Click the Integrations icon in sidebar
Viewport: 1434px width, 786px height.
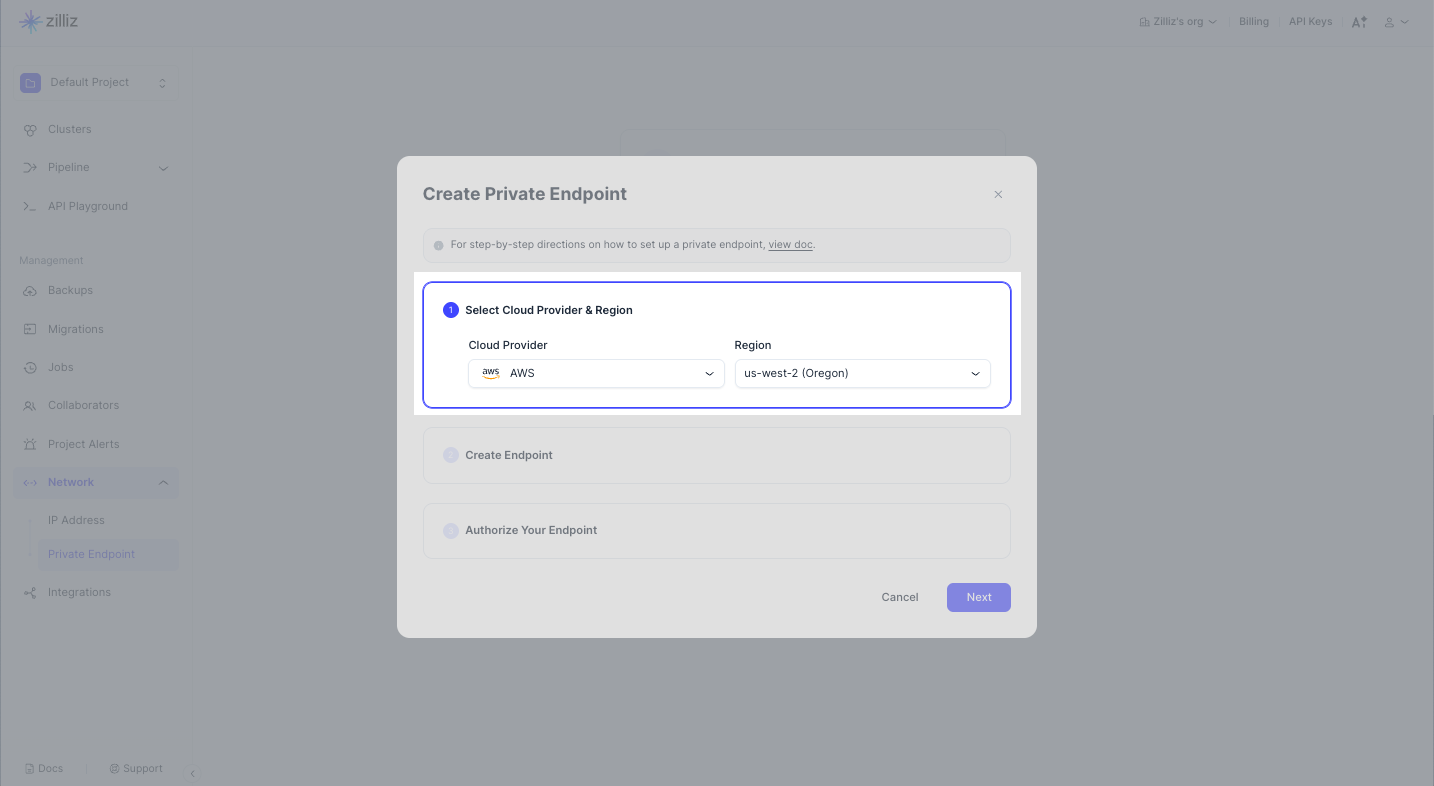30,593
